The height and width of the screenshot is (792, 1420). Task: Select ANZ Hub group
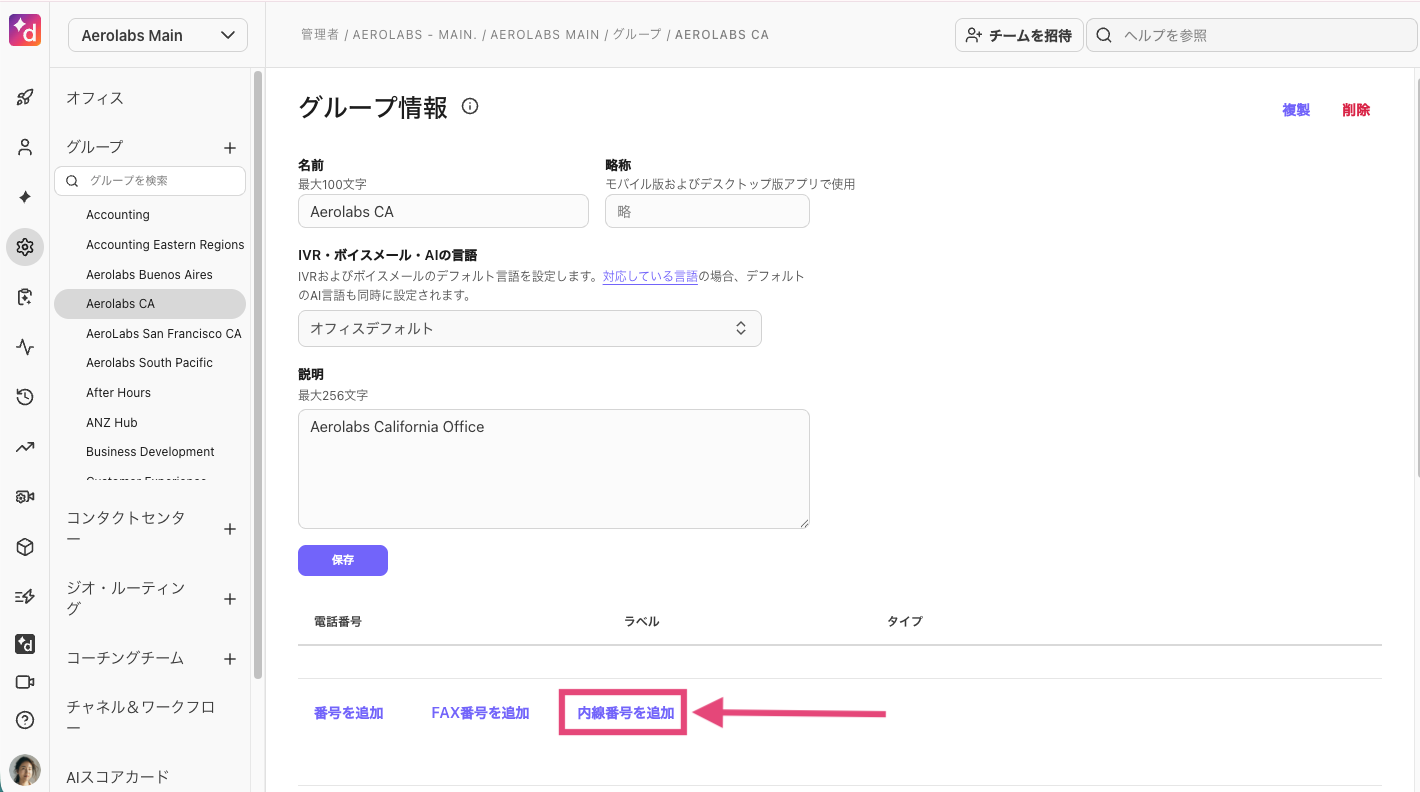(112, 423)
